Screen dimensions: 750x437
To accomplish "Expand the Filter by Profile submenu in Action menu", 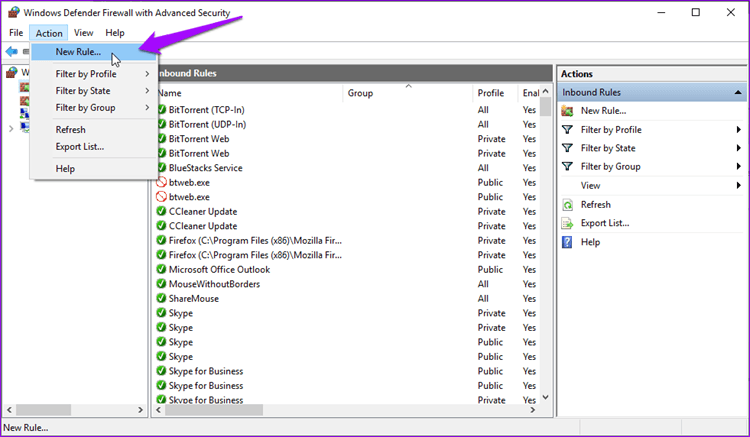I will (x=147, y=74).
